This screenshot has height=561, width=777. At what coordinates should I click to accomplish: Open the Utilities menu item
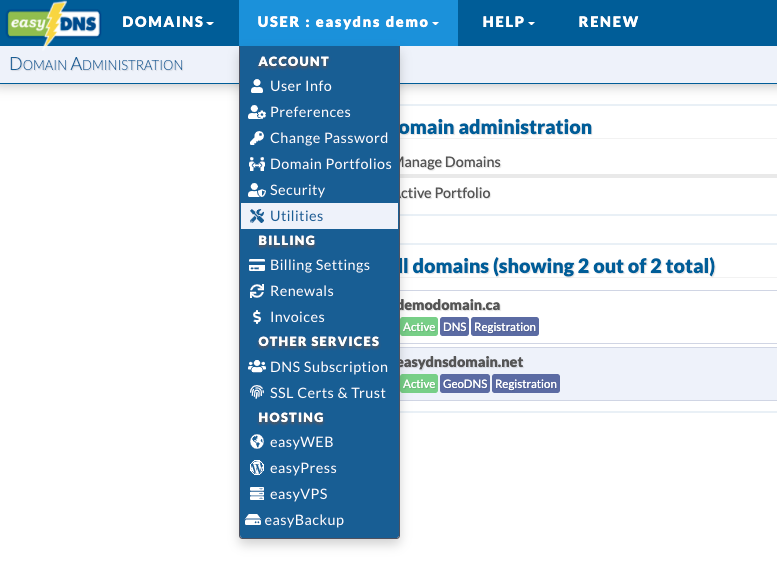[x=319, y=216]
